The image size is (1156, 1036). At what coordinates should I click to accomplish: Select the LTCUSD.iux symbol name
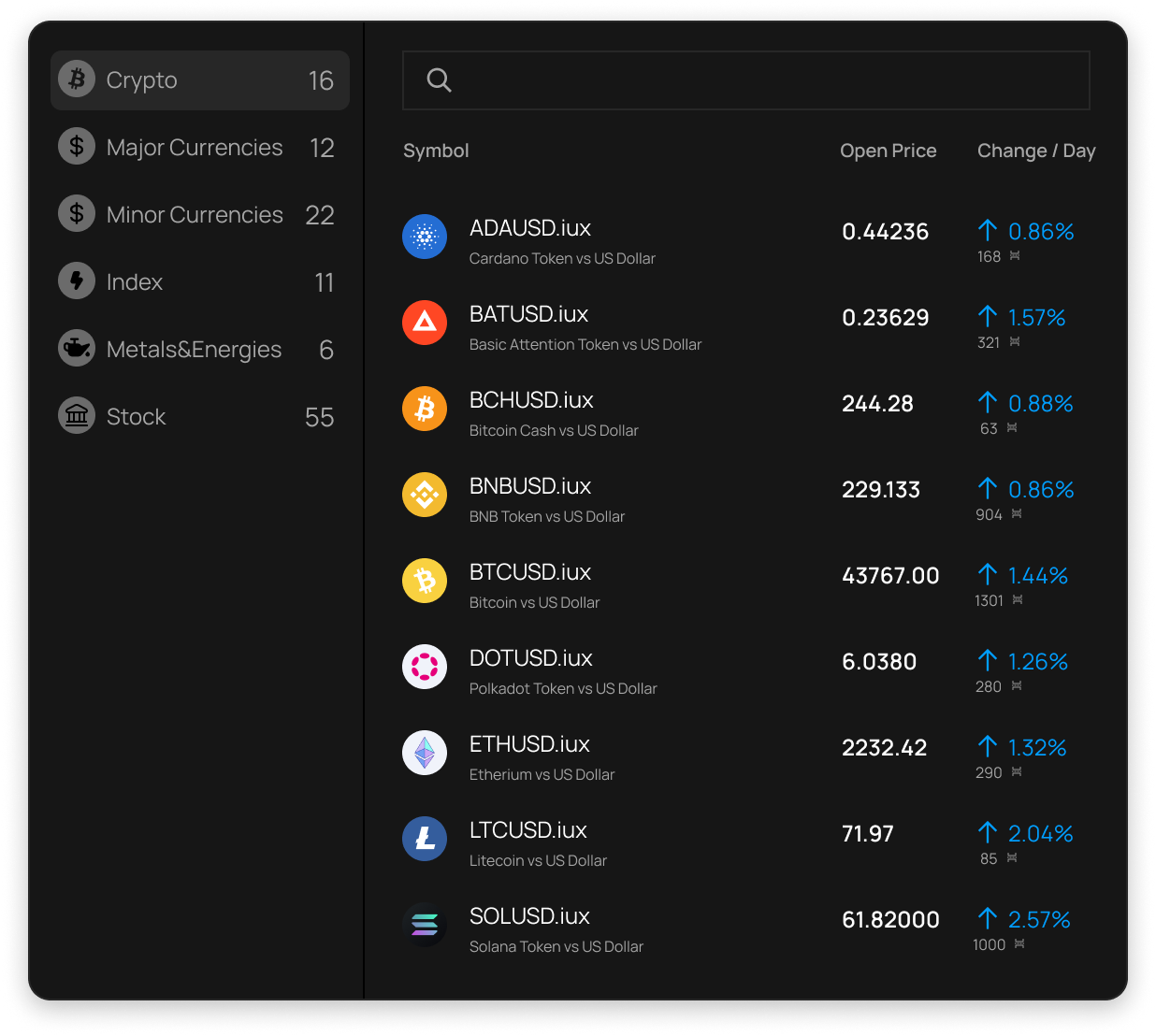[x=528, y=830]
